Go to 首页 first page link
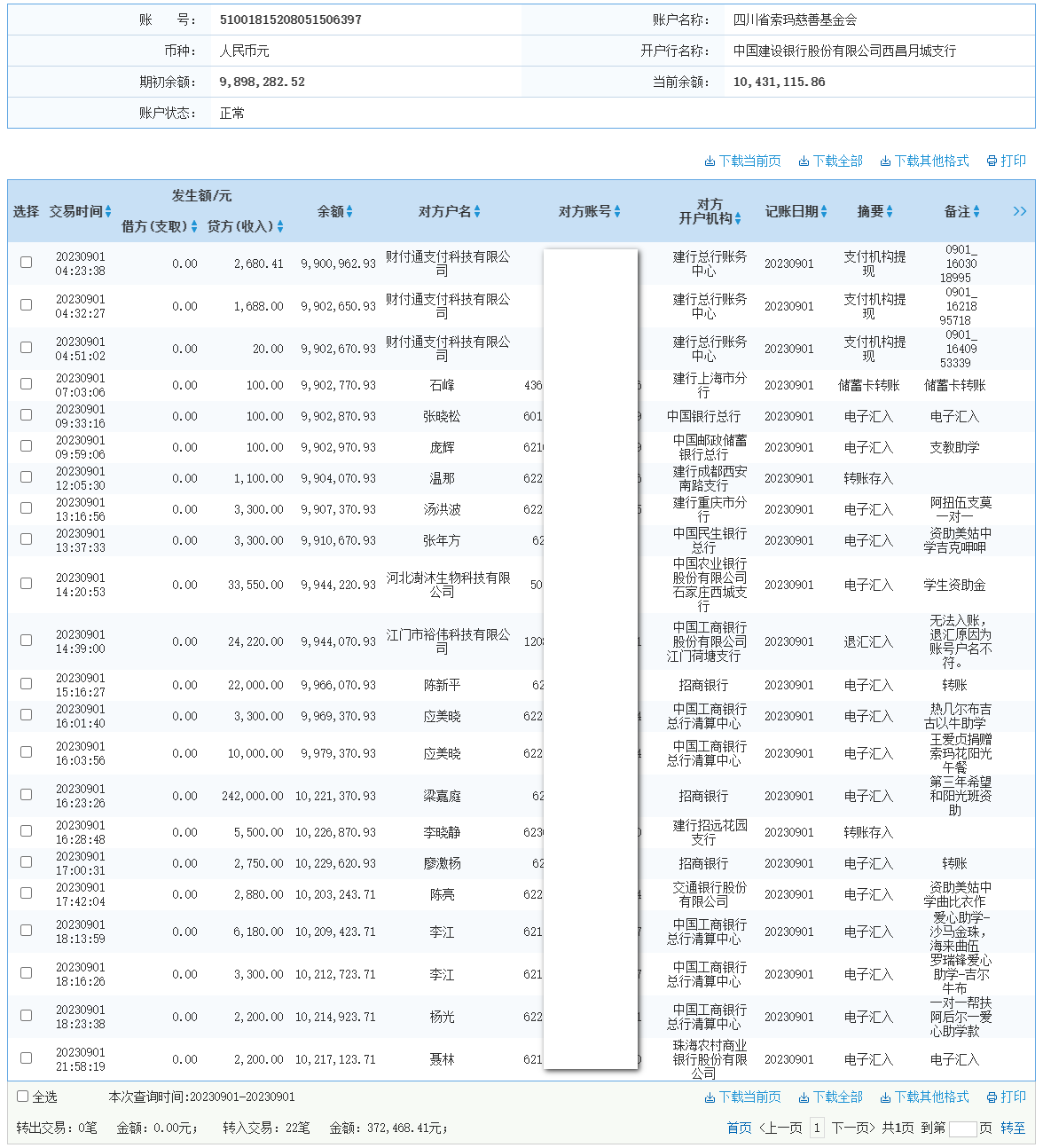 (739, 1128)
